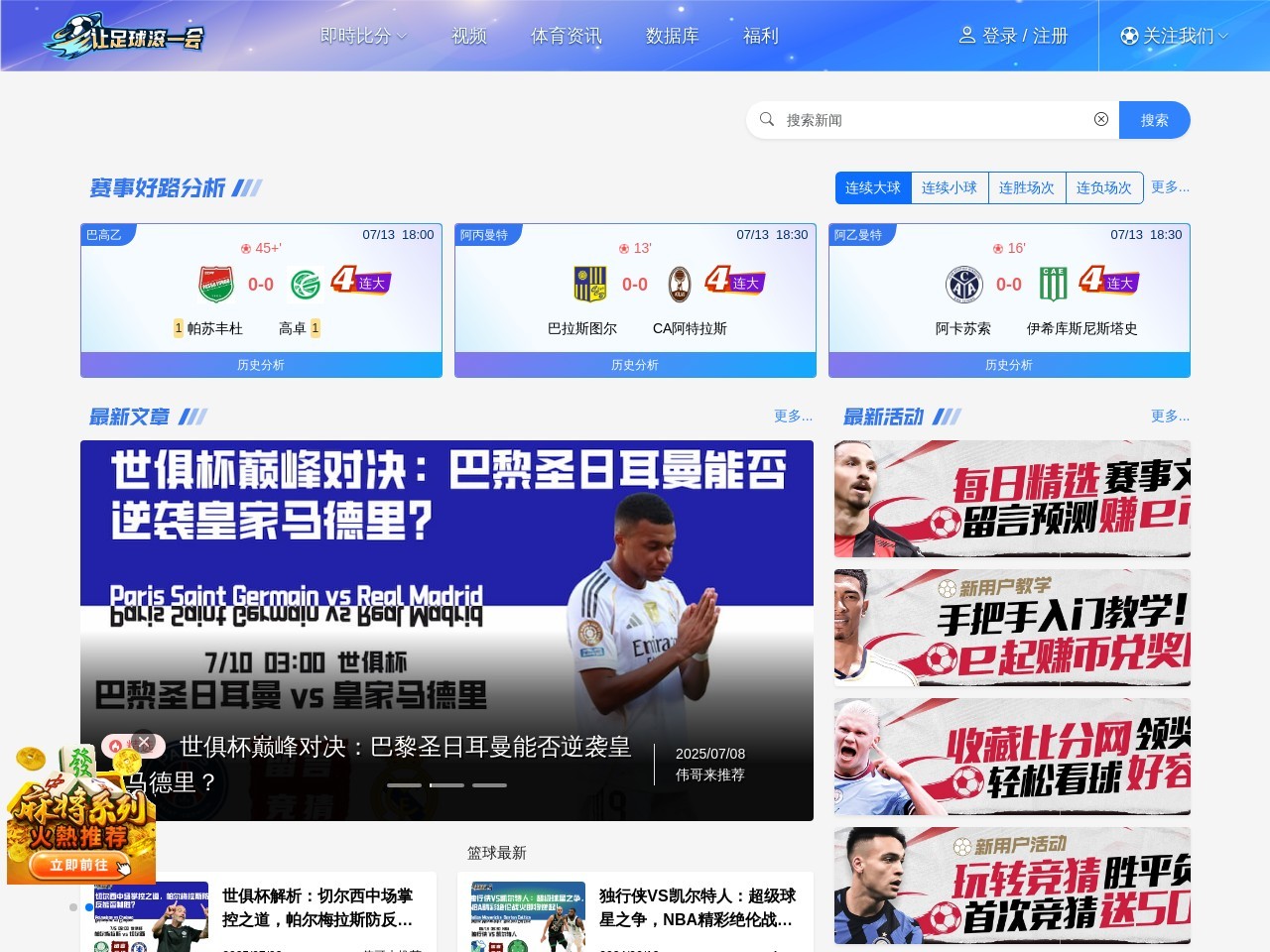This screenshot has height=952, width=1270.
Task: Click the 历史分析 button on 阿丙曼特 match
Action: pyautogui.click(x=635, y=365)
